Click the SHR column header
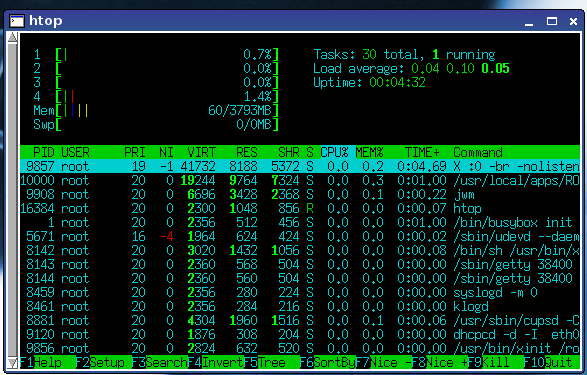The image size is (587, 375). click(x=289, y=152)
